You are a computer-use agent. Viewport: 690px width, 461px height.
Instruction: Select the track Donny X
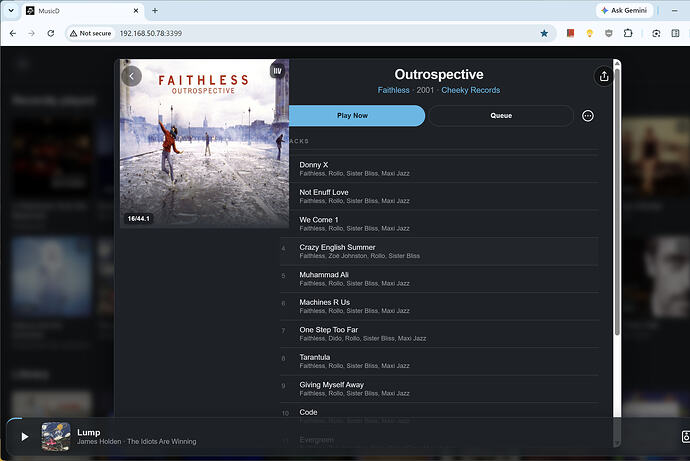tap(439, 169)
